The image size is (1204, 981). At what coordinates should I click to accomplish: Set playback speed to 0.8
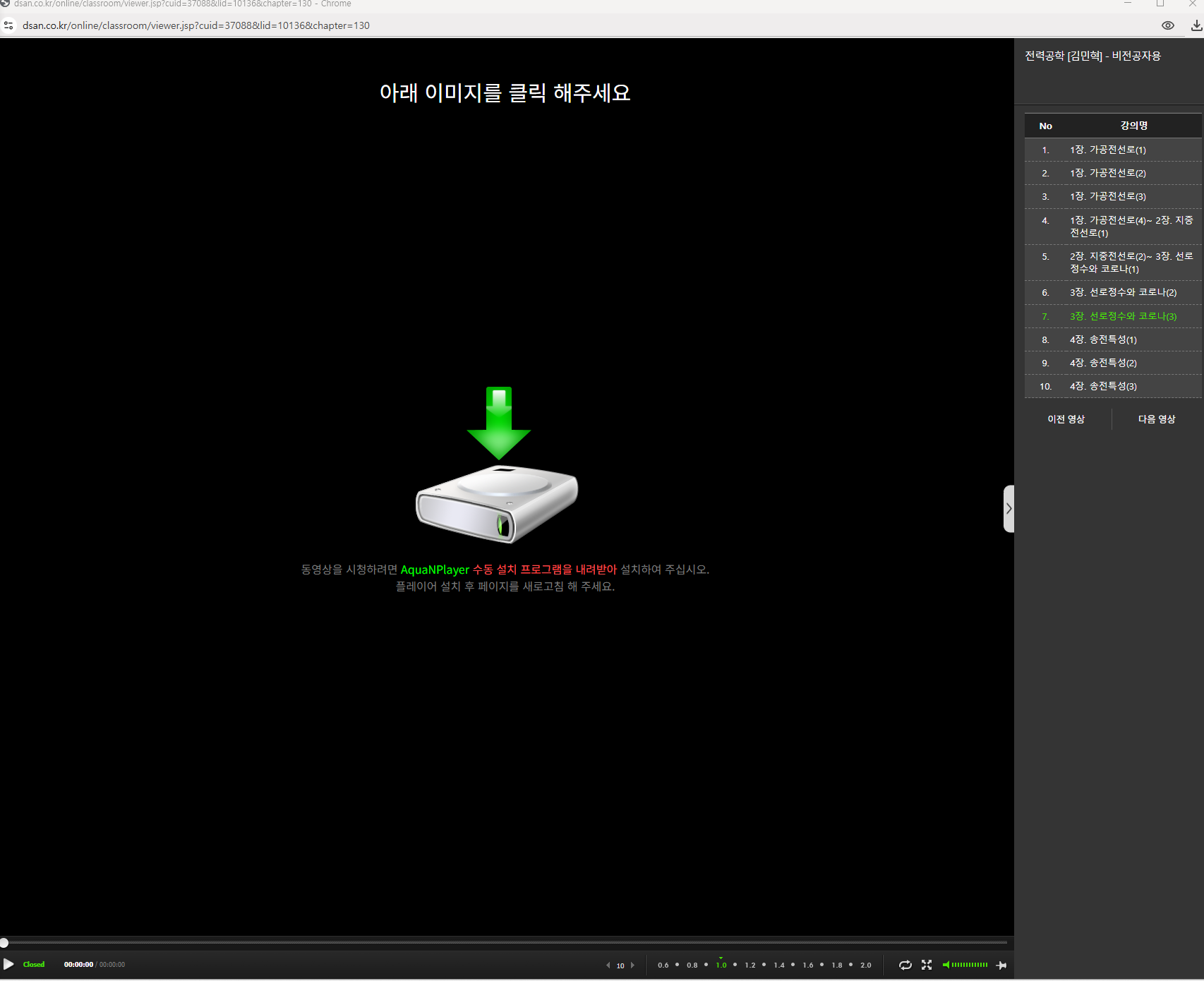[x=692, y=965]
